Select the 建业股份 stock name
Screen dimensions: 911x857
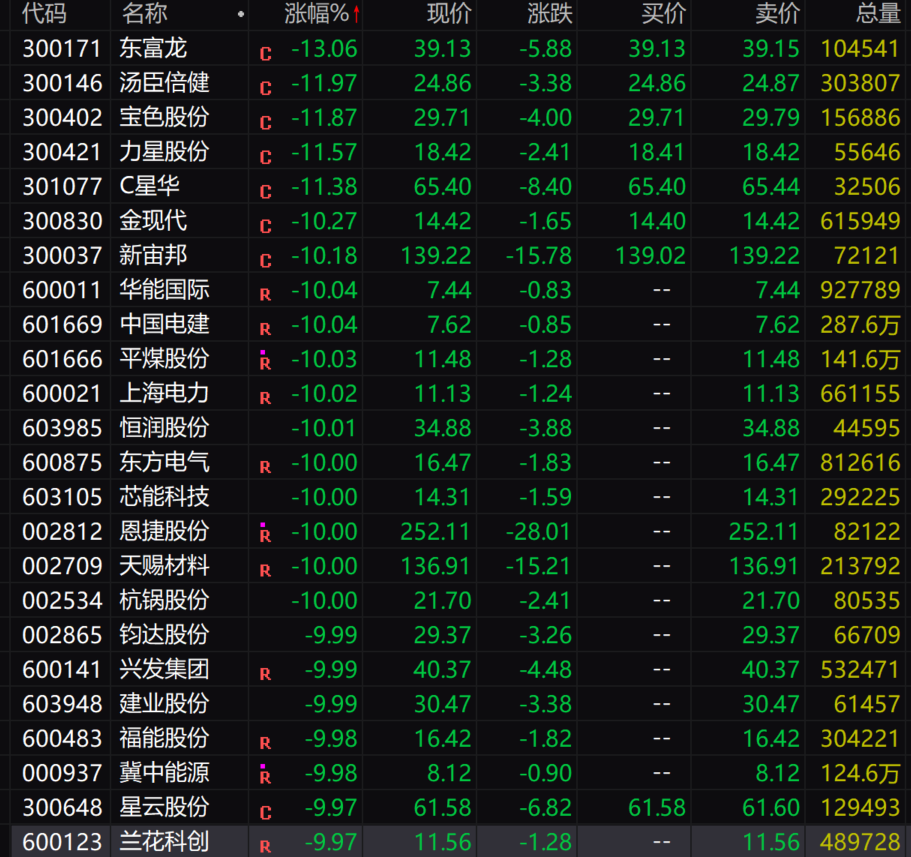pyautogui.click(x=164, y=703)
